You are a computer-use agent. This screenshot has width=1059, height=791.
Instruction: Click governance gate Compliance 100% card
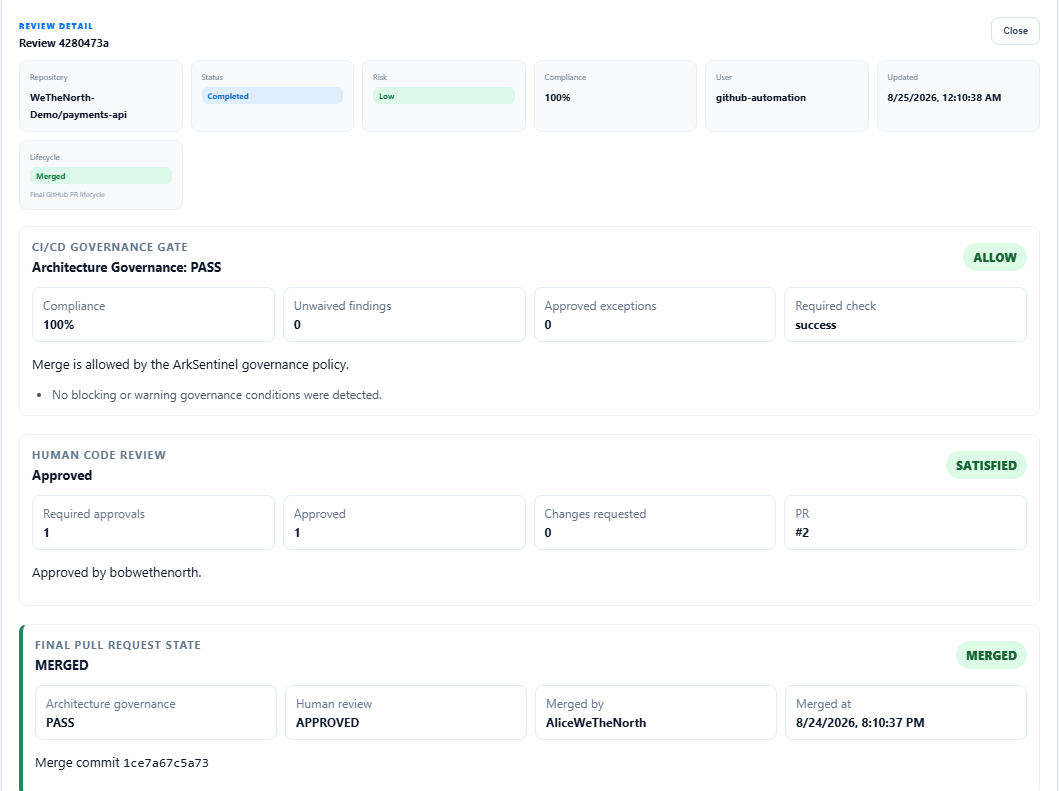click(153, 315)
